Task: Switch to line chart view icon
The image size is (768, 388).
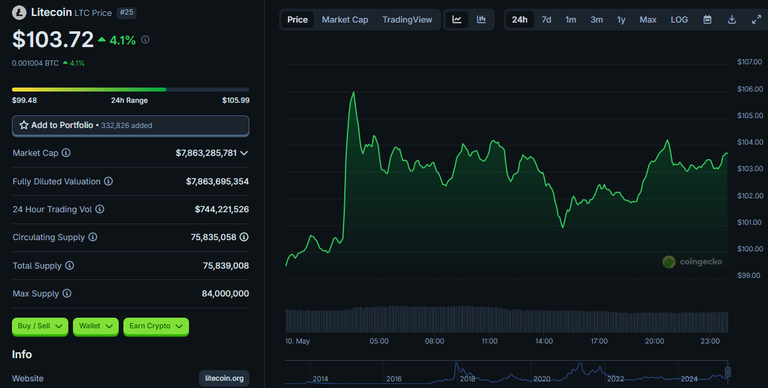Action: click(x=456, y=20)
